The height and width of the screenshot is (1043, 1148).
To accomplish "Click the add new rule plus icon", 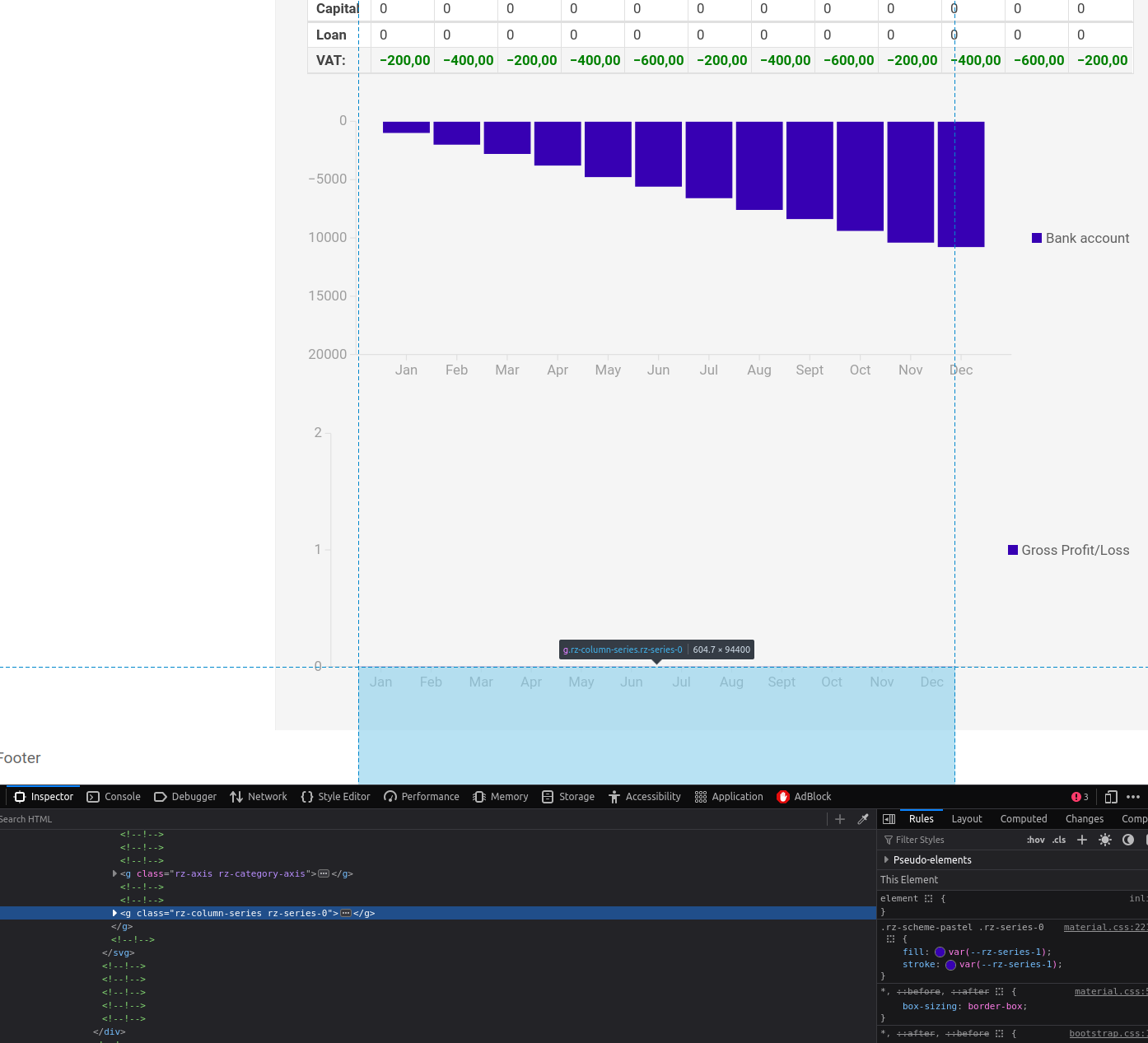I will tap(1082, 840).
